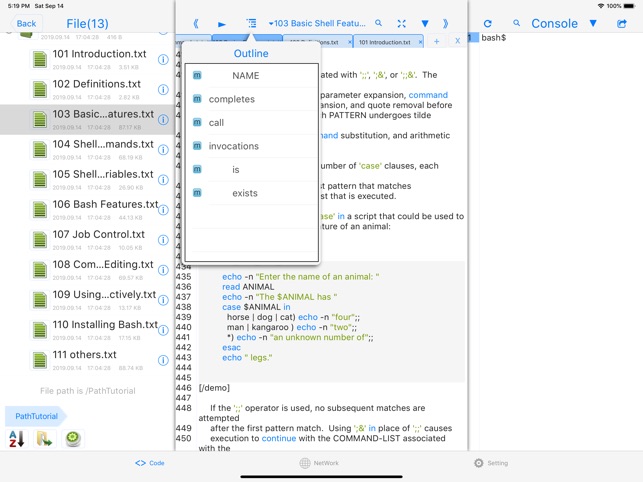Click the method icon beside invocations

197,146
